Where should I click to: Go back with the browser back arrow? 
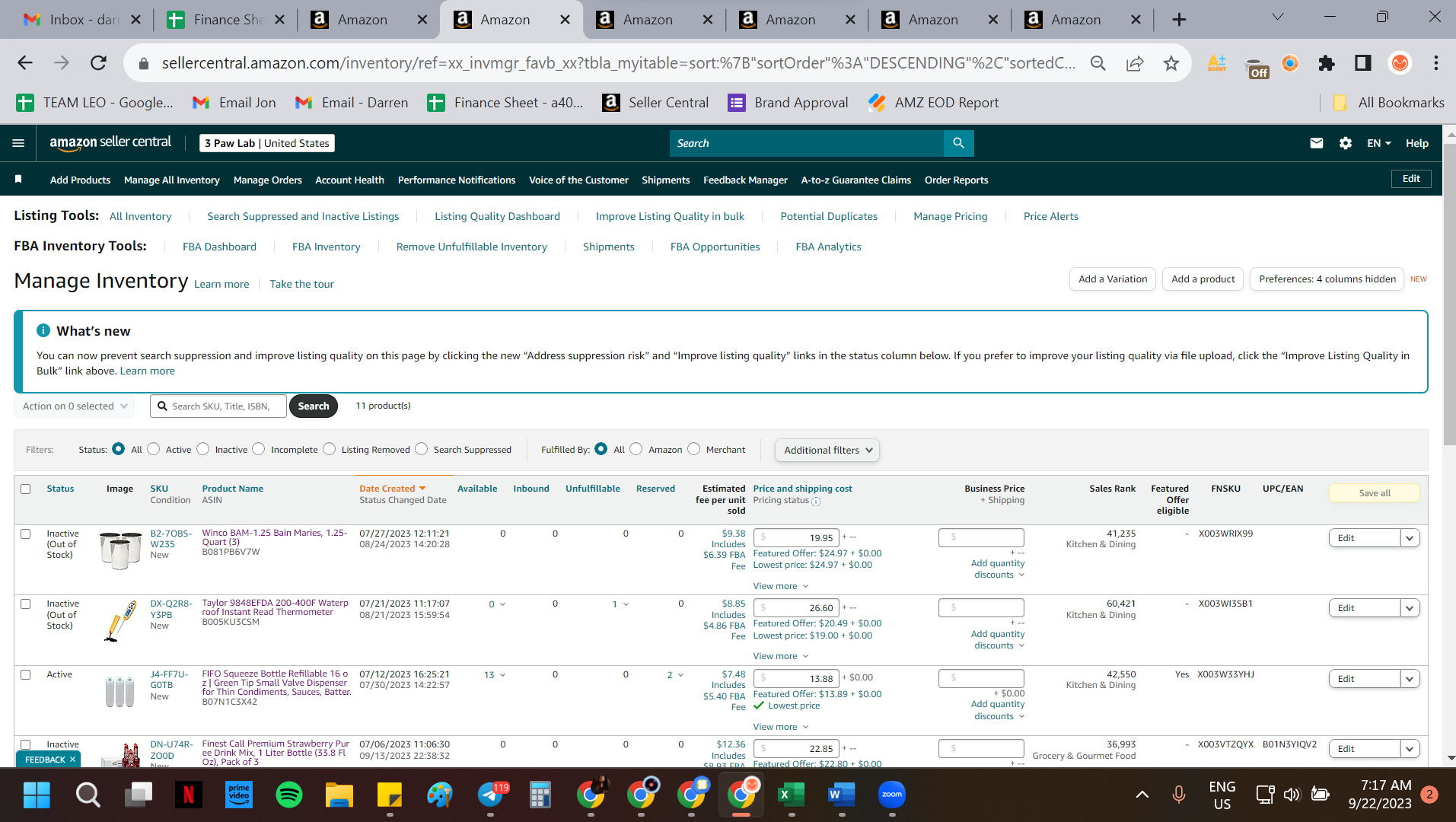(25, 62)
